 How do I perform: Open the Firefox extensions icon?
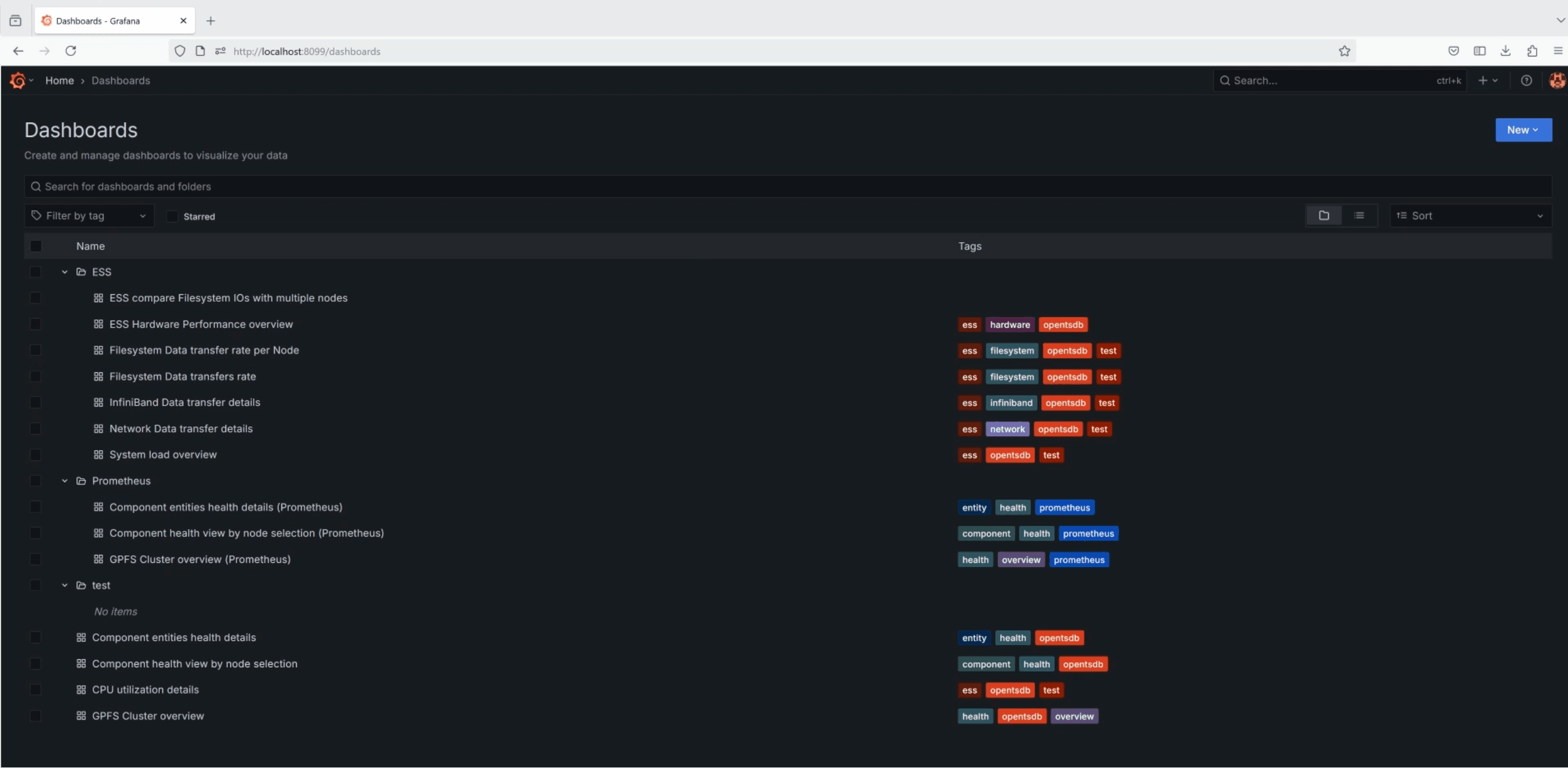click(1532, 51)
